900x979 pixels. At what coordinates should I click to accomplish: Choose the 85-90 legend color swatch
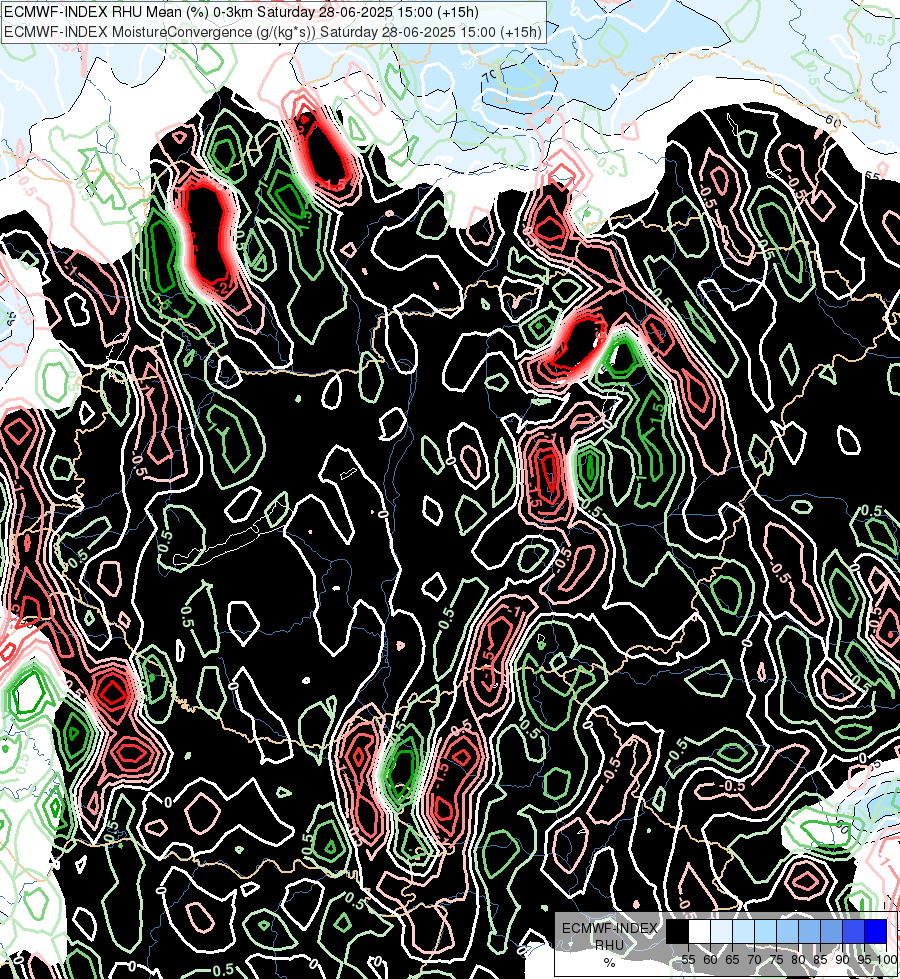(x=831, y=931)
